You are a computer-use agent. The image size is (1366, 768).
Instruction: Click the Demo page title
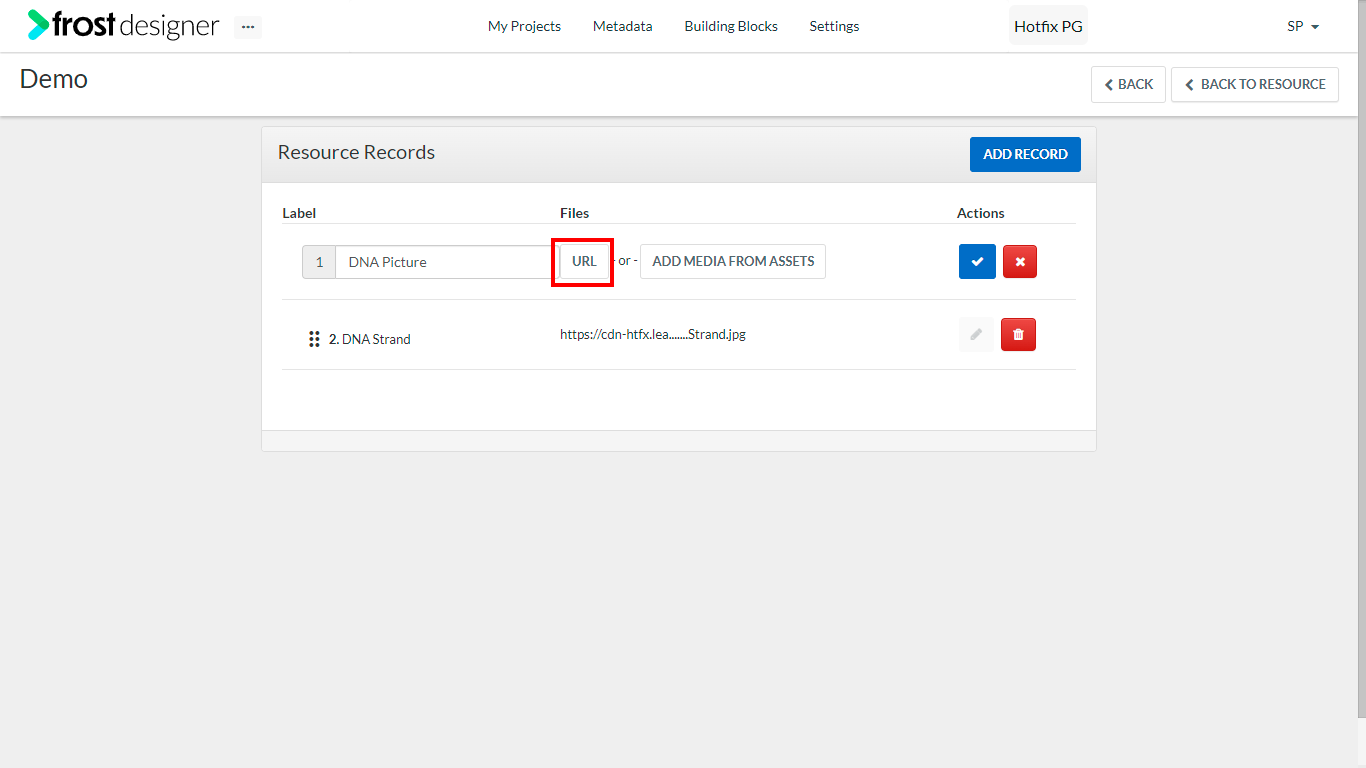tap(54, 79)
